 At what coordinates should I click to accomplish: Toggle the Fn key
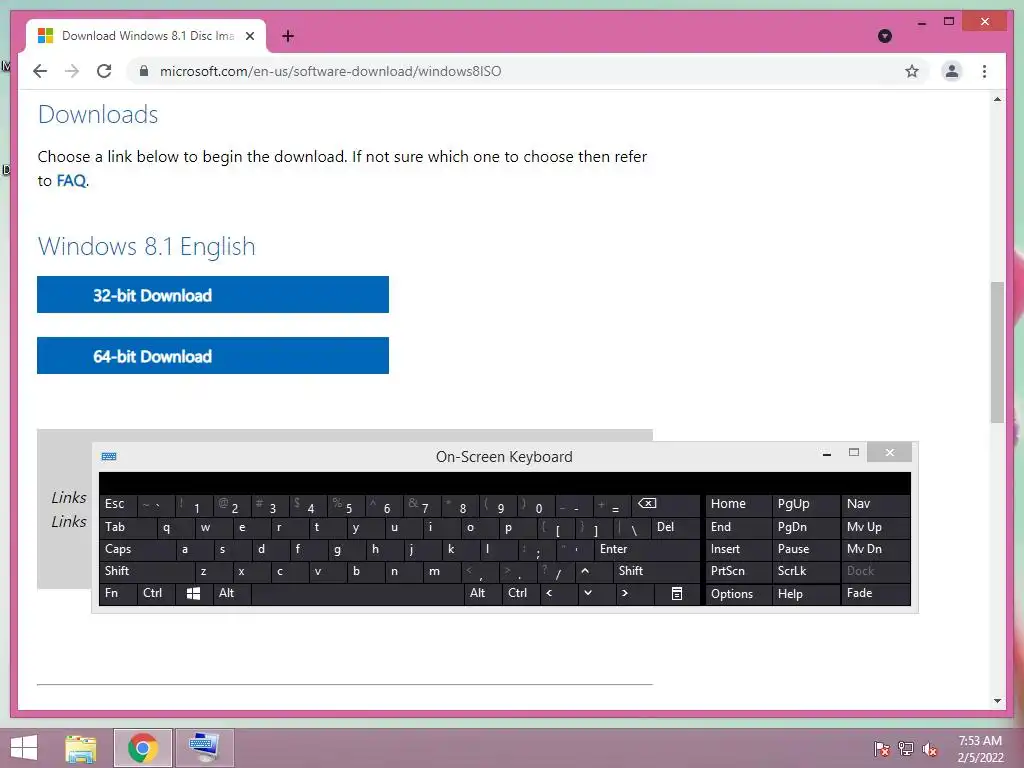(118, 594)
